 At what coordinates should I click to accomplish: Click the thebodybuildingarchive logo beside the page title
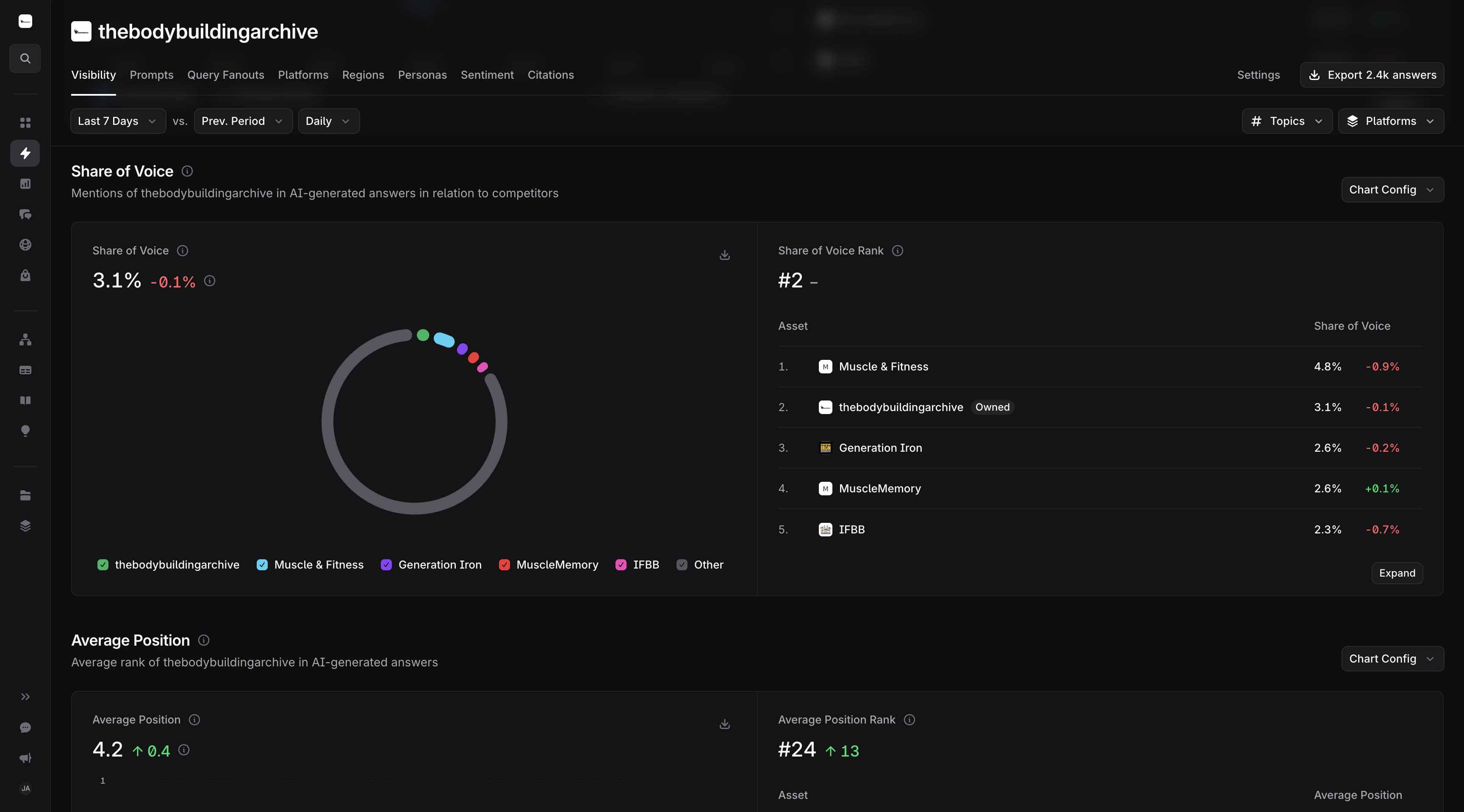click(x=81, y=31)
